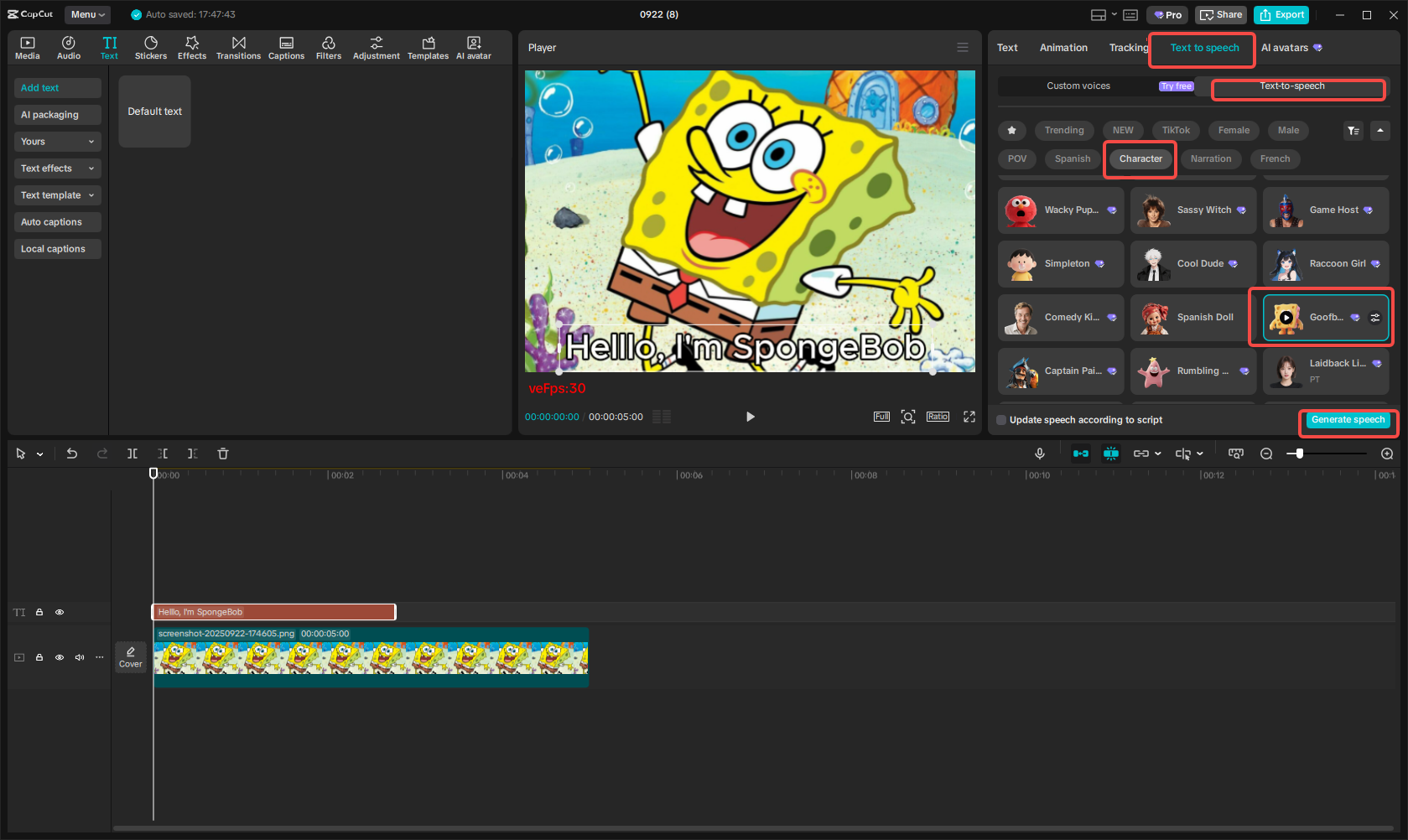Open the Menu dropdown
Viewport: 1408px width, 840px height.
click(87, 14)
